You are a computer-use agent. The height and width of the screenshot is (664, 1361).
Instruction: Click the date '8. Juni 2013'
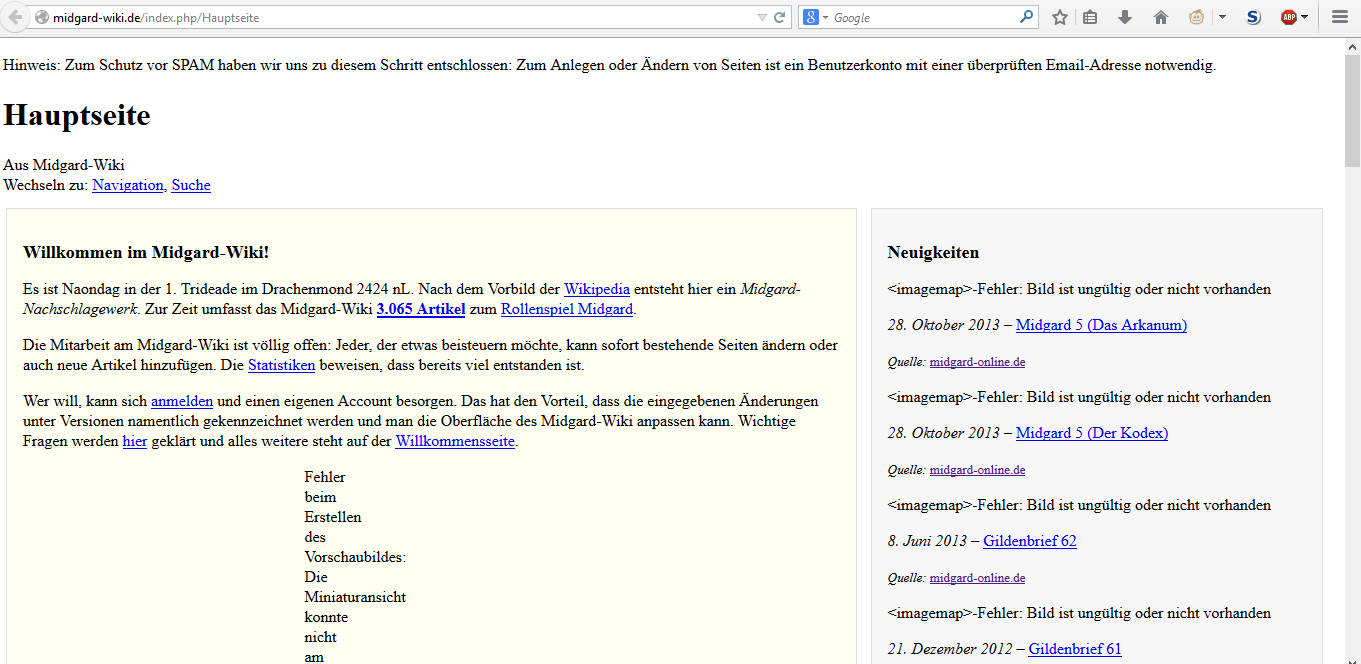click(927, 541)
